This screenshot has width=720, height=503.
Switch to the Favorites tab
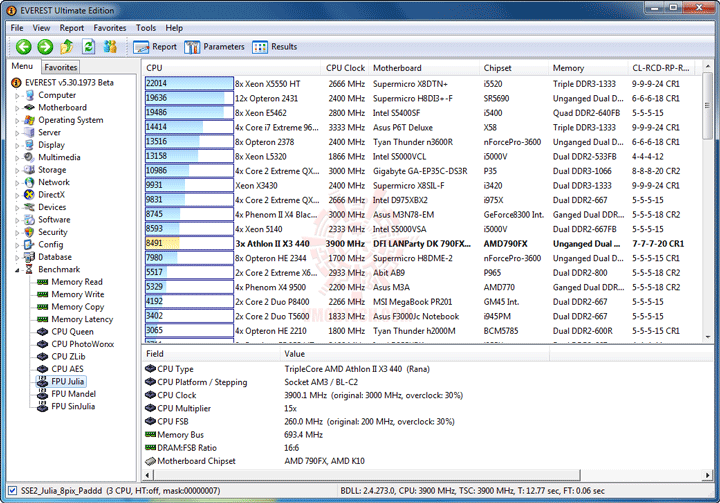click(61, 67)
